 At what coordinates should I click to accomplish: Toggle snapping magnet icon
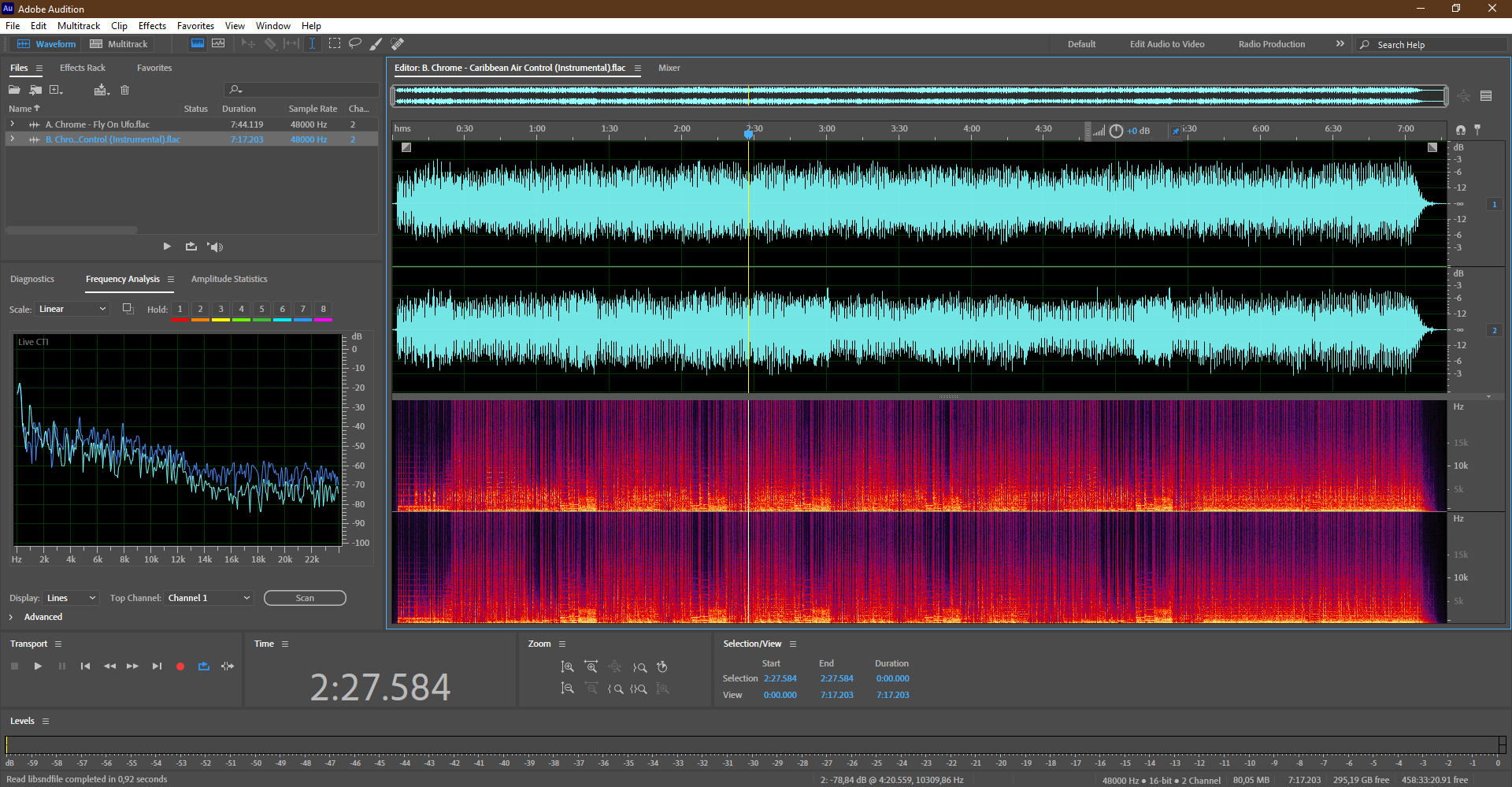(1461, 129)
